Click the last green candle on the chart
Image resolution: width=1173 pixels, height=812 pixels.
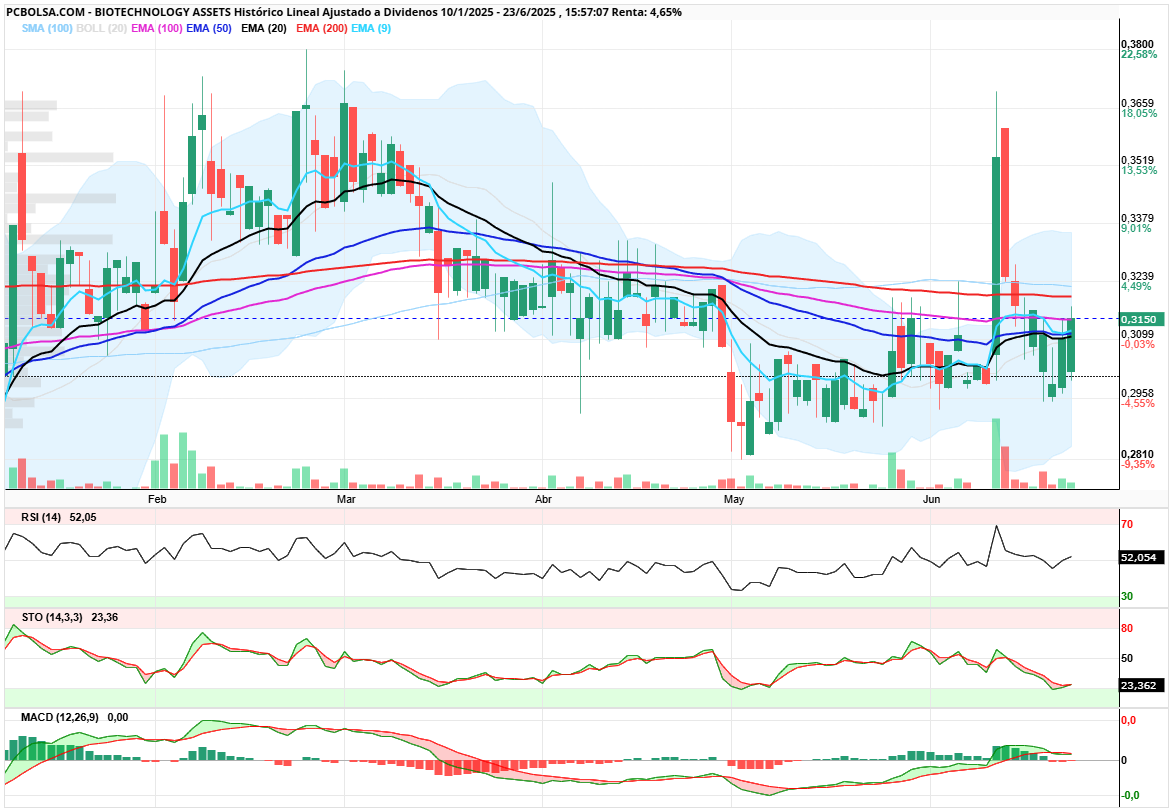pyautogui.click(x=1071, y=345)
